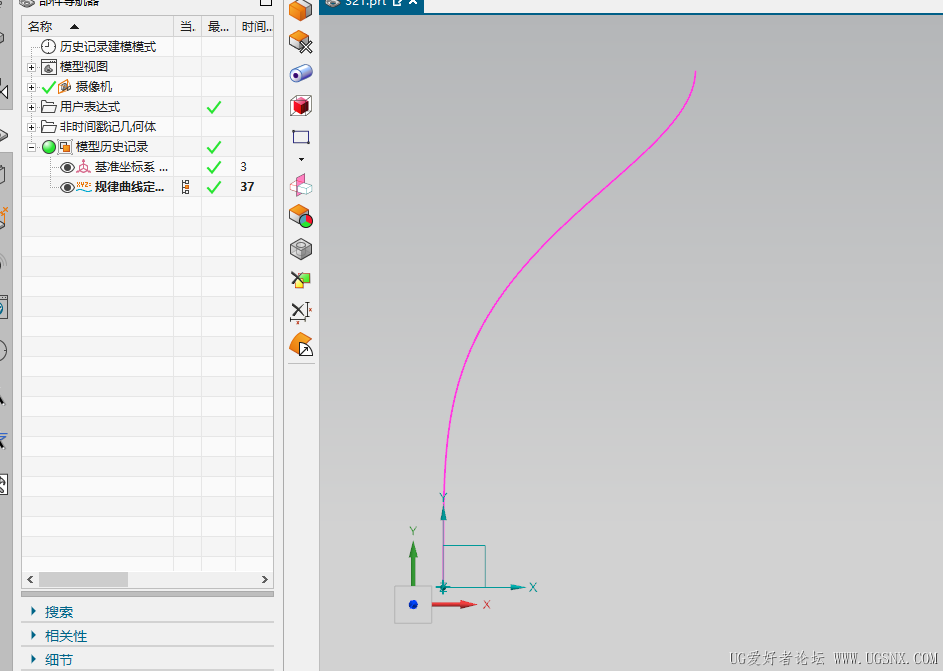The height and width of the screenshot is (671, 943).
Task: Click the navigator horizontal scrollbar right arrow
Action: 265,579
